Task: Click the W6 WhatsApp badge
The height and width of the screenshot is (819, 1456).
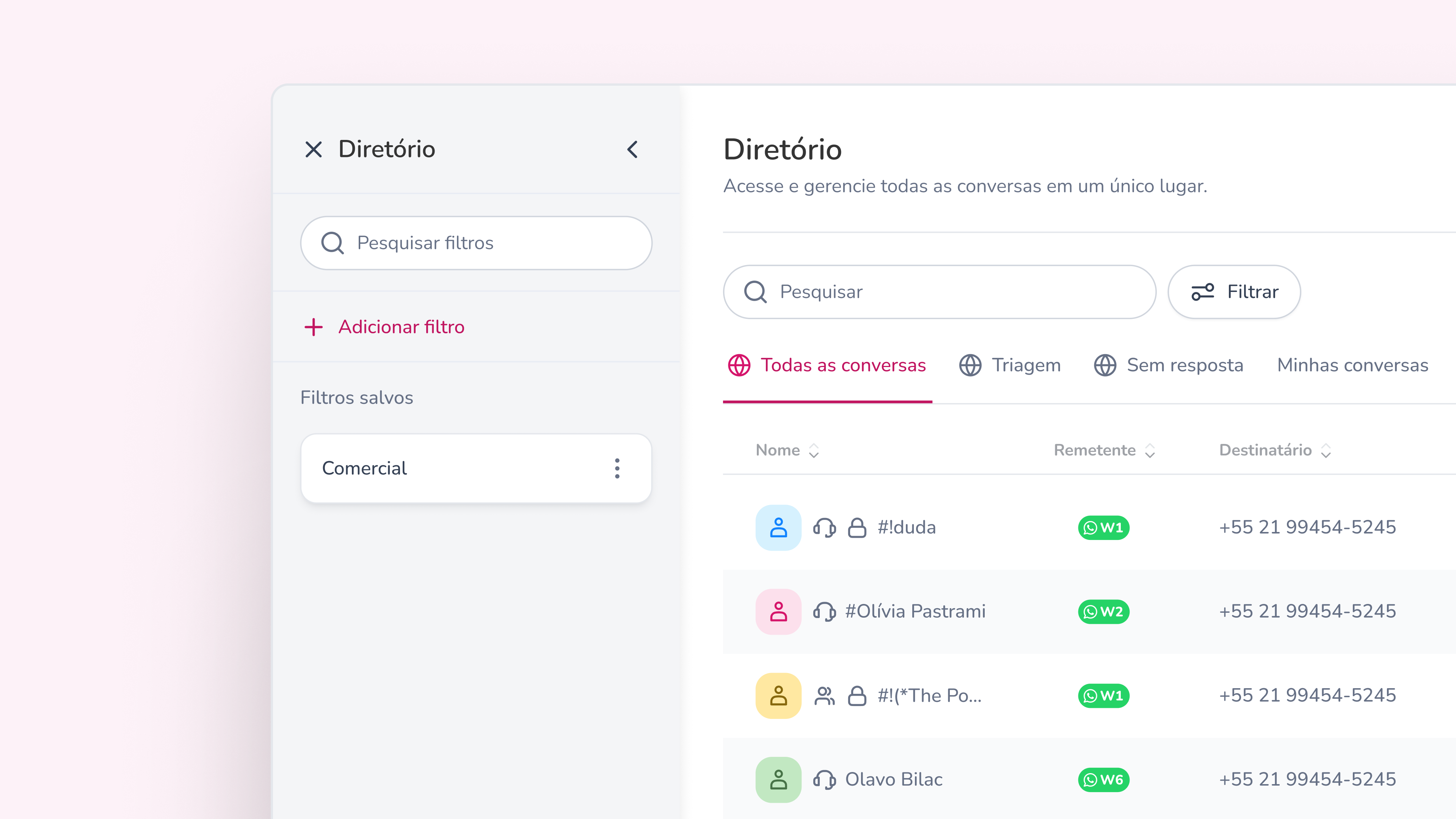Action: 1103,781
